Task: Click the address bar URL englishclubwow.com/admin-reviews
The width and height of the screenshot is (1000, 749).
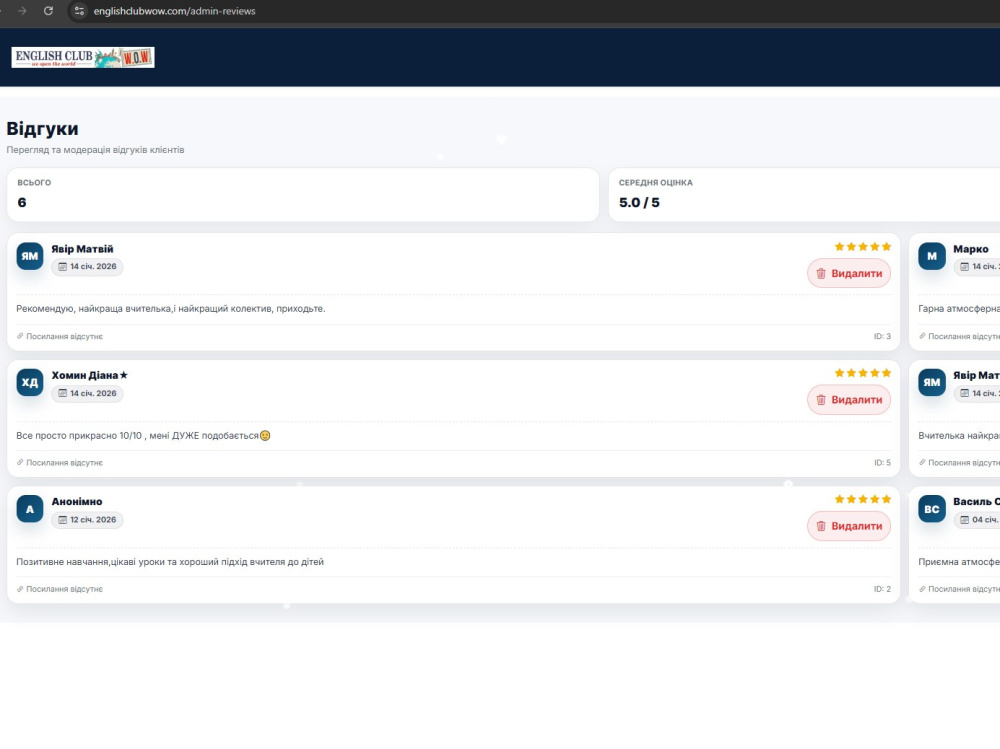Action: [174, 11]
